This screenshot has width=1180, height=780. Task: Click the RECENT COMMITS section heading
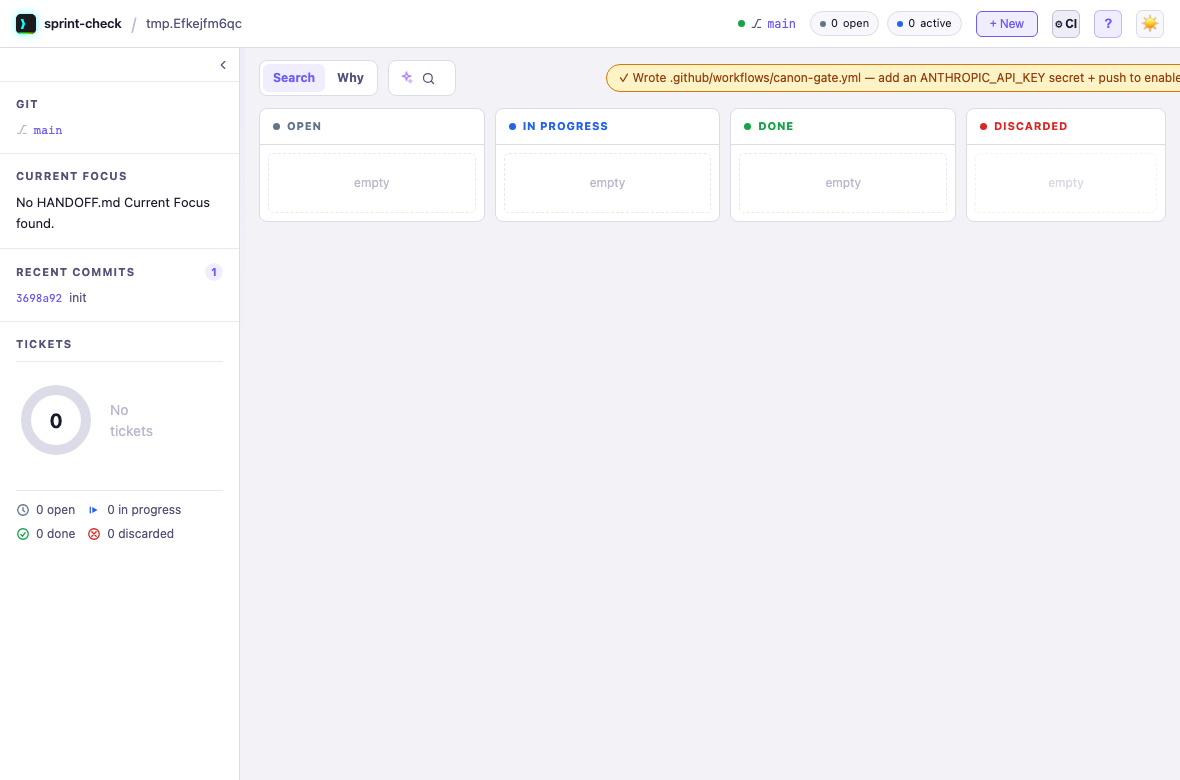75,272
